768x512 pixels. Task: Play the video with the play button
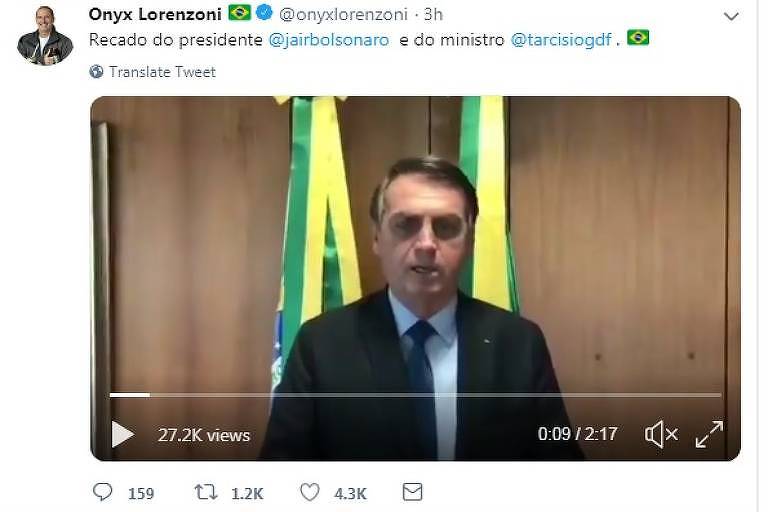pos(122,434)
